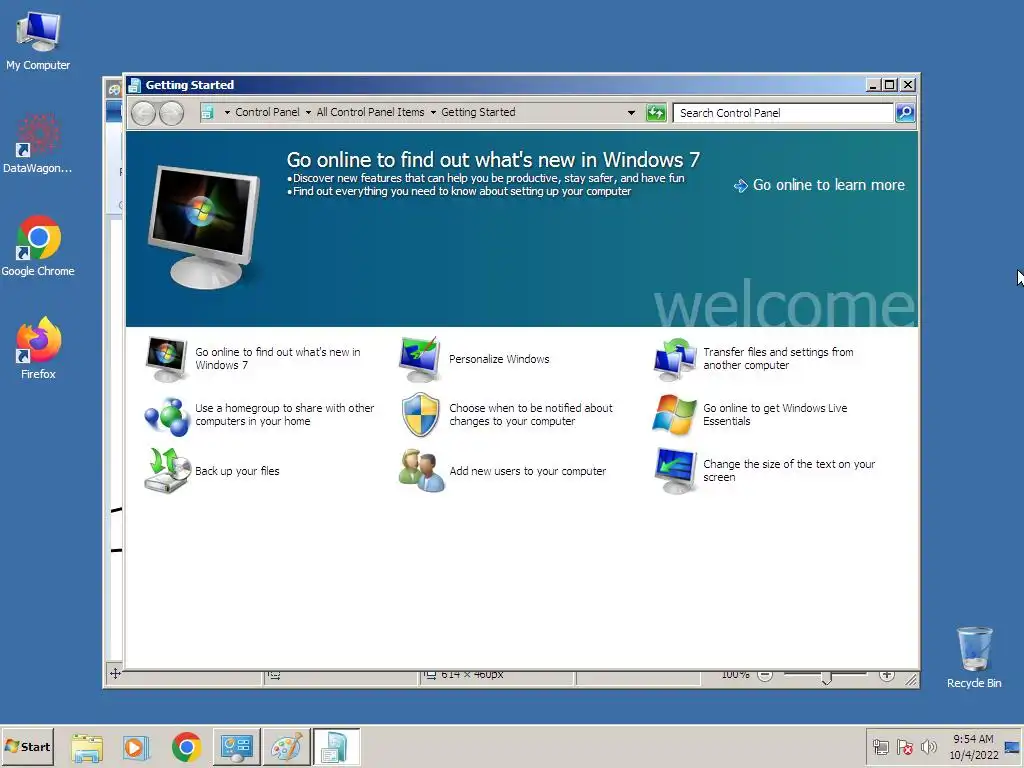The width and height of the screenshot is (1024, 768).
Task: Select the Recycle Bin desktop icon
Action: (x=974, y=658)
